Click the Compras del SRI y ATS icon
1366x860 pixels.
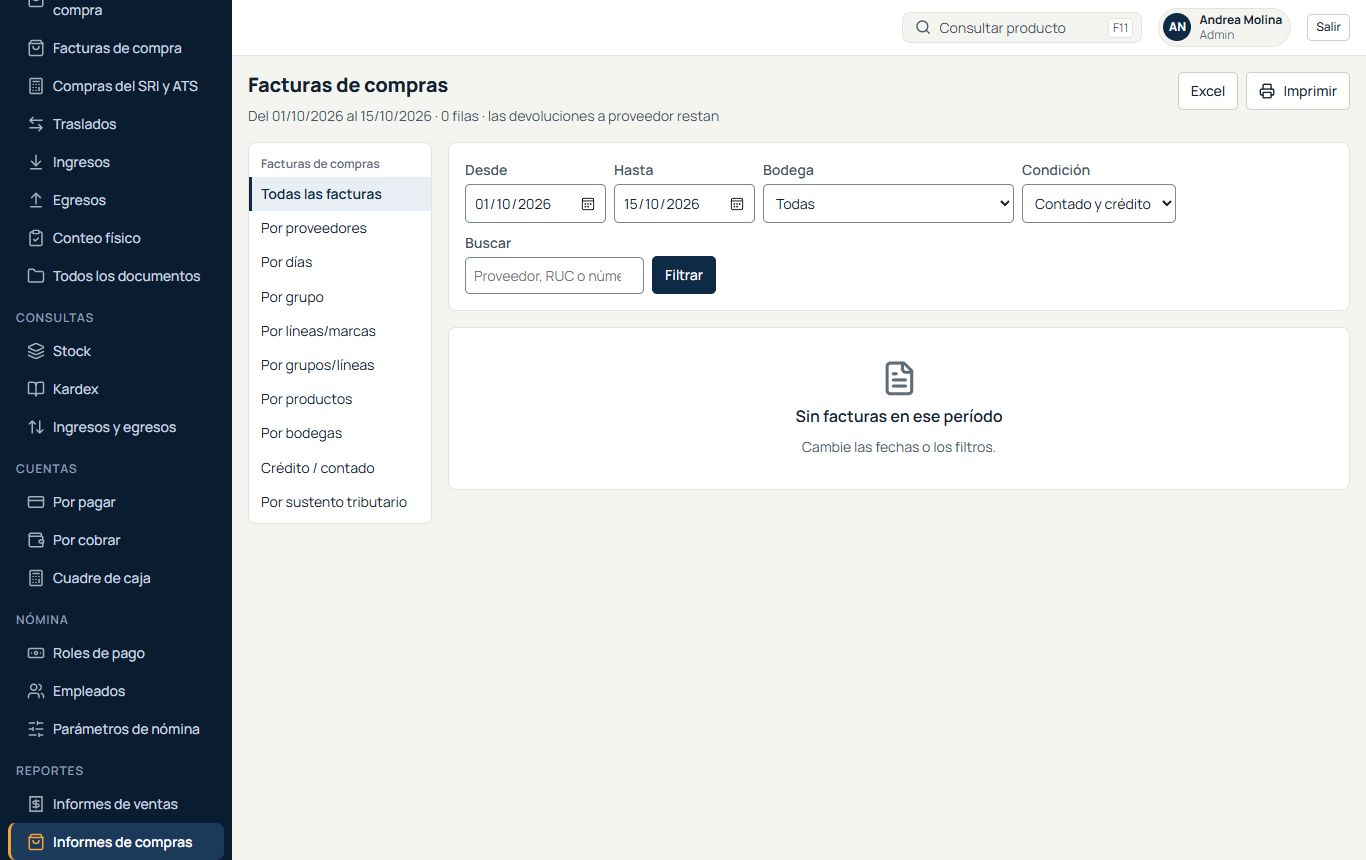[x=36, y=86]
